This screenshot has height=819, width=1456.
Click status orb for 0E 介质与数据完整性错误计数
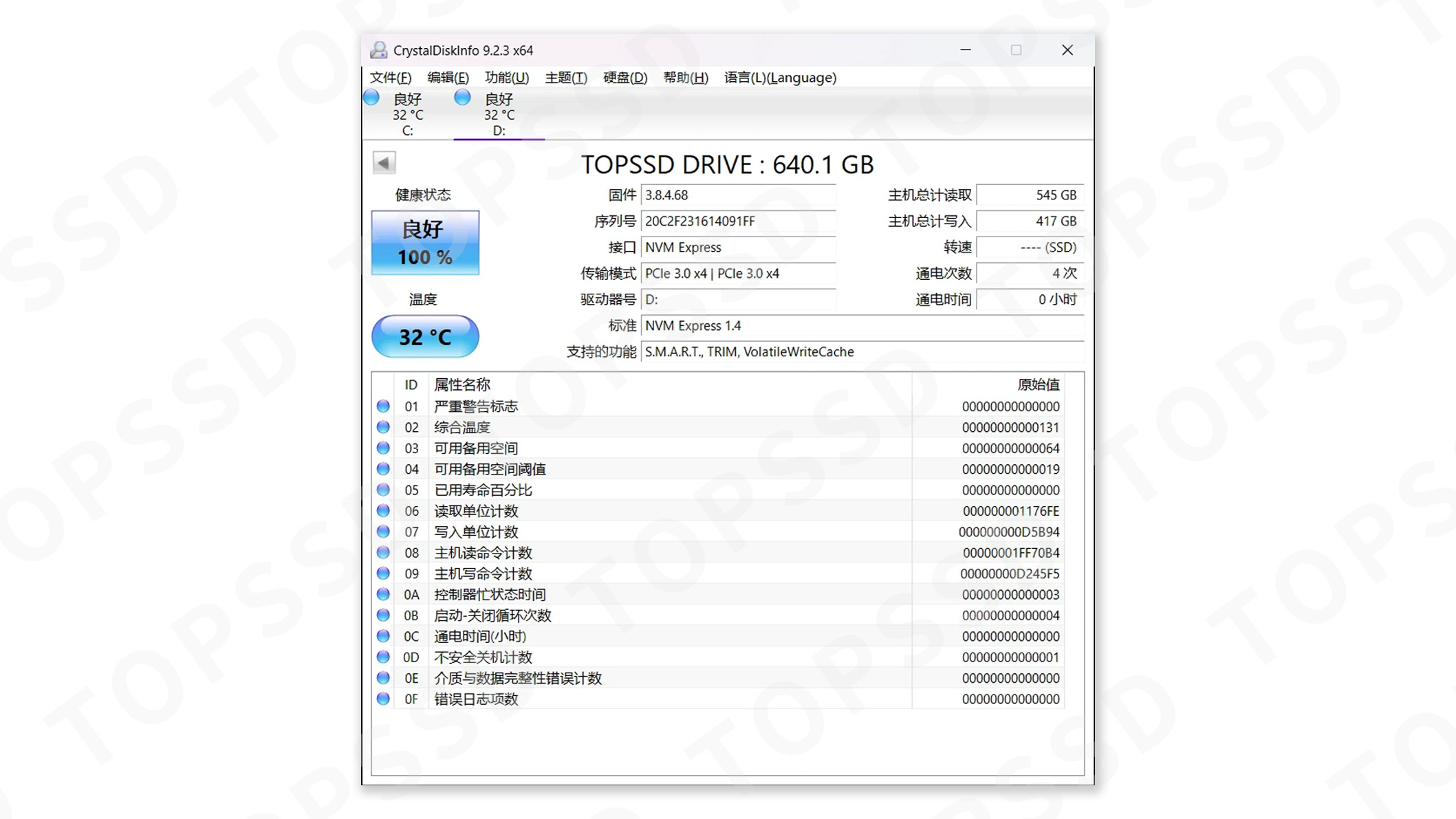[x=383, y=678]
